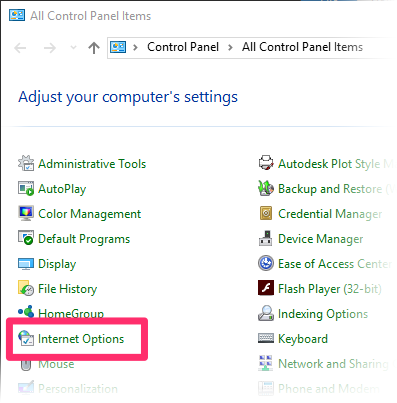Click the Internet Options globe icon

pos(26,338)
